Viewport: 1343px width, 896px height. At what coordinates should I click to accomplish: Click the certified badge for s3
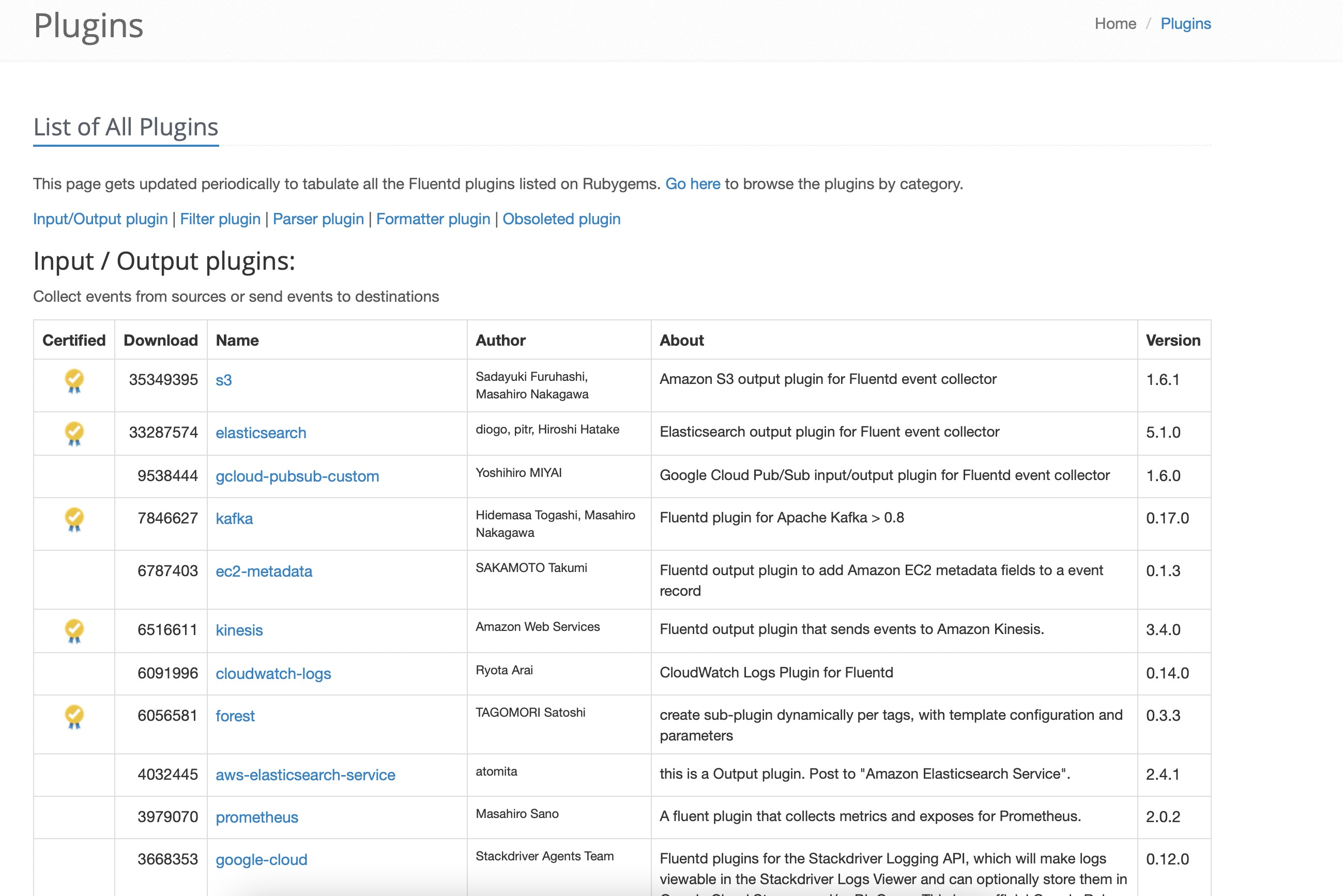coord(74,381)
